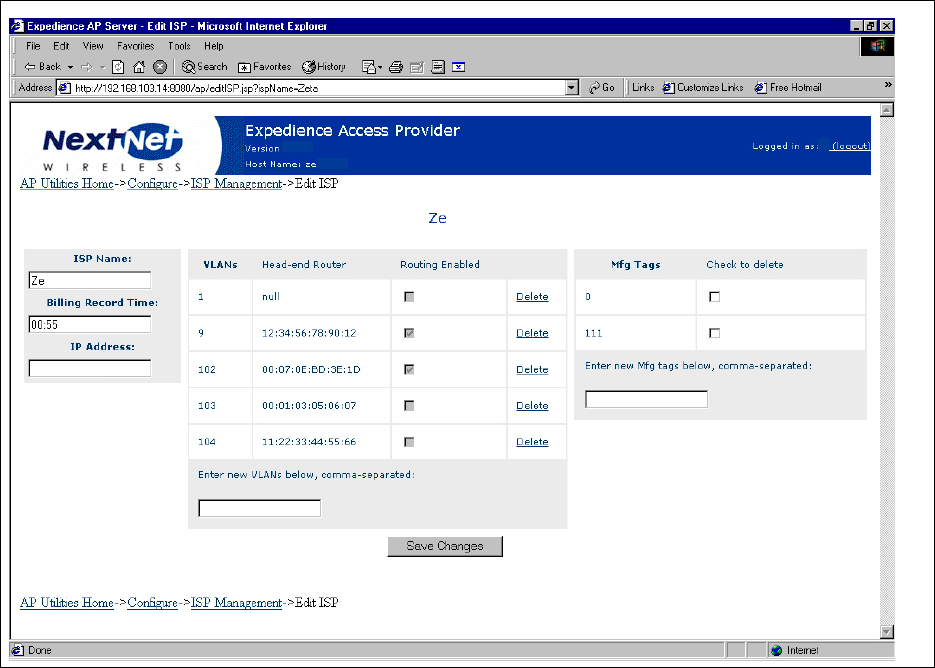
Task: Click the scrollbar down arrow
Action: point(887,632)
